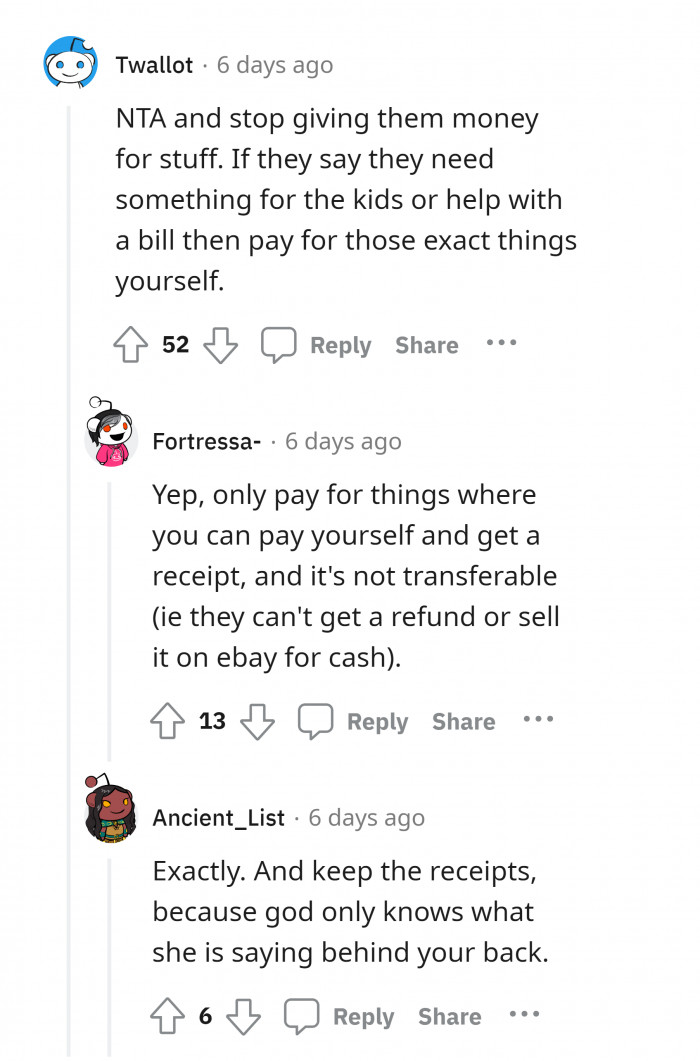Open the more options menu on Ancient_List's comment
The width and height of the screenshot is (700, 1061).
(525, 1016)
